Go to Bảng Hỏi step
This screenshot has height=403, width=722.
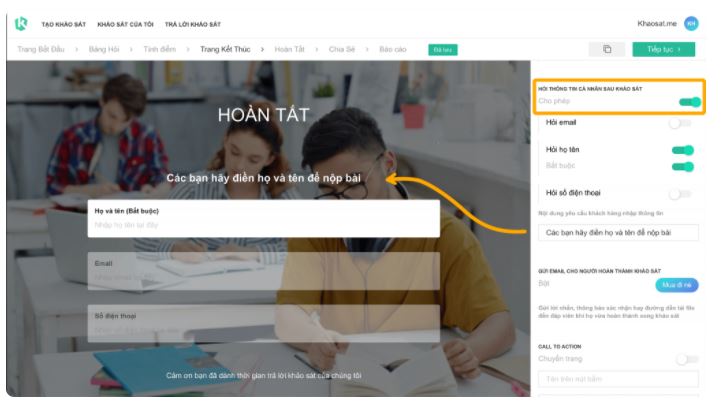(104, 49)
